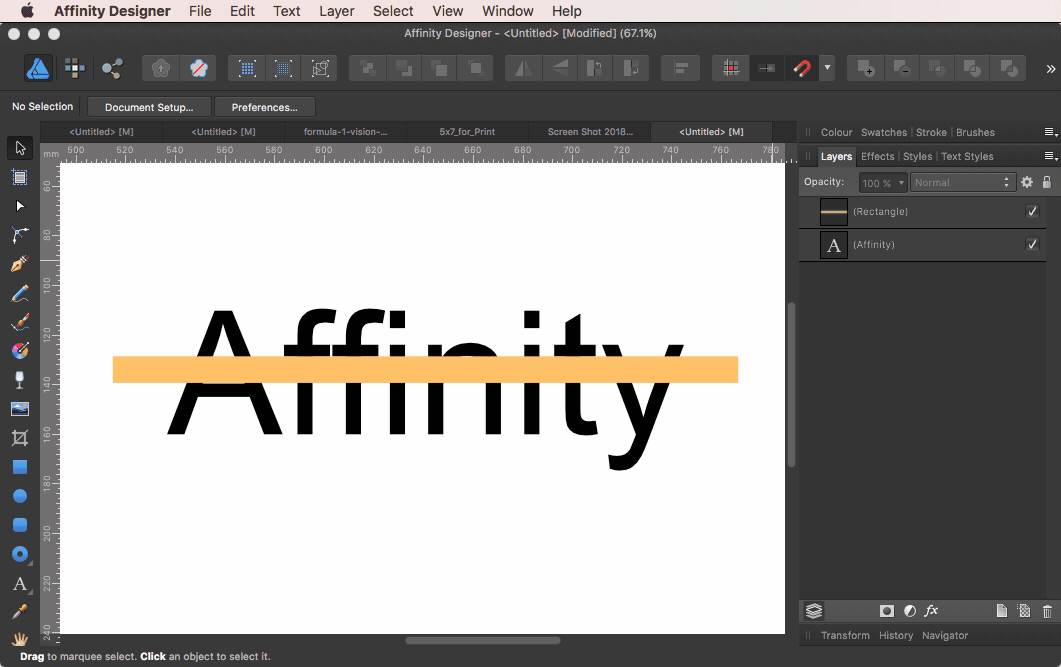Open the Layer menu
The image size is (1061, 667).
point(336,11)
